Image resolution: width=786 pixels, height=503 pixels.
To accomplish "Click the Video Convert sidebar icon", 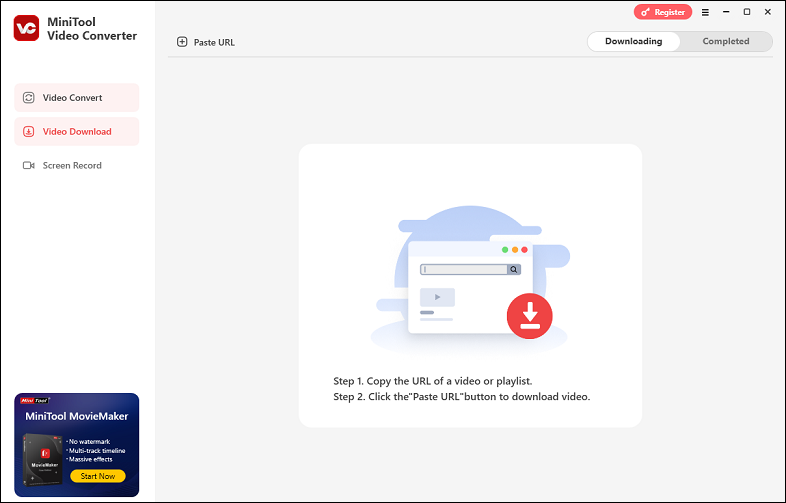I will tap(29, 98).
